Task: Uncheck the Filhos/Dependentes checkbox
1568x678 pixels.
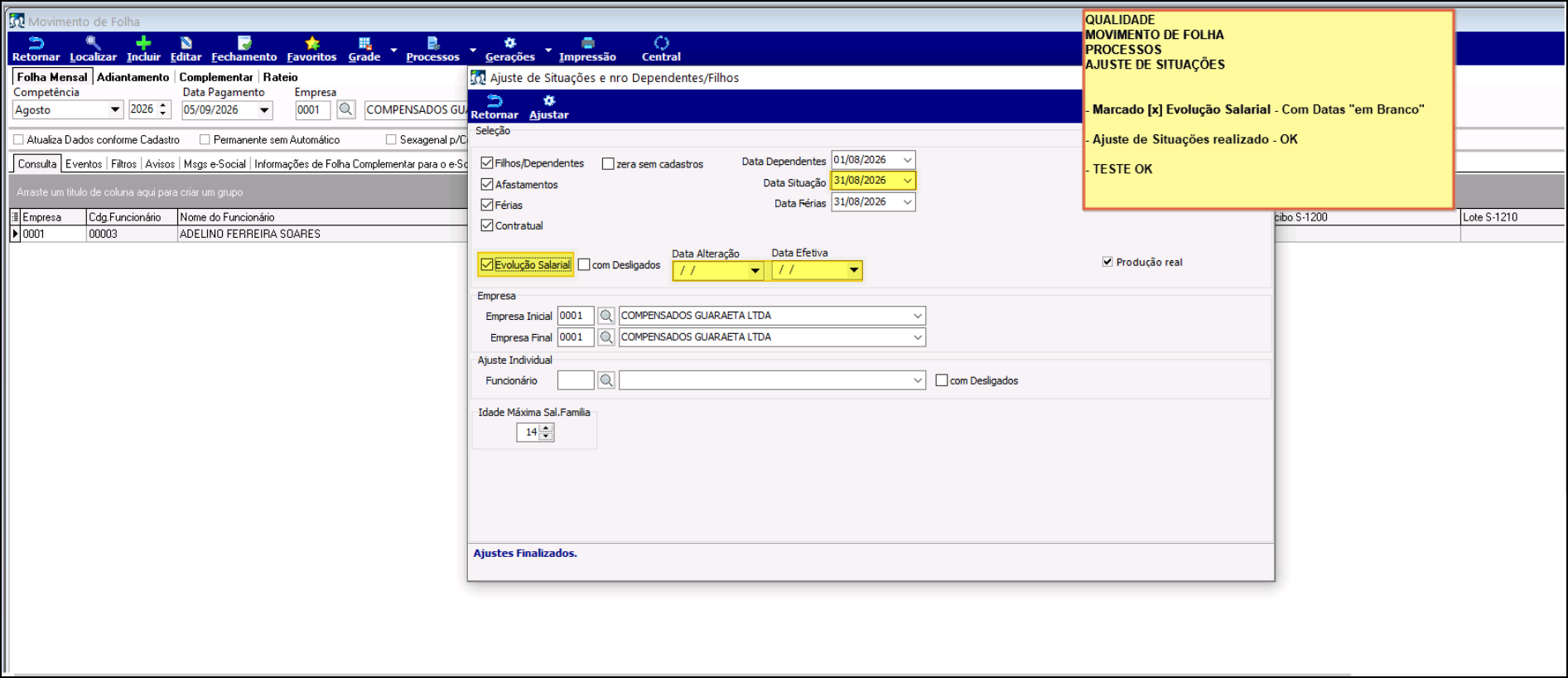Action: pyautogui.click(x=487, y=163)
